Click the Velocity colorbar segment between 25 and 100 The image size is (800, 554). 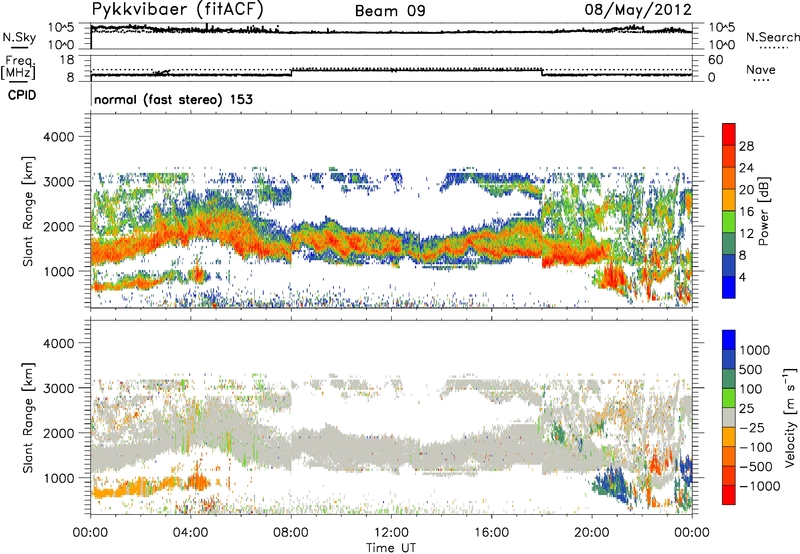coord(729,398)
